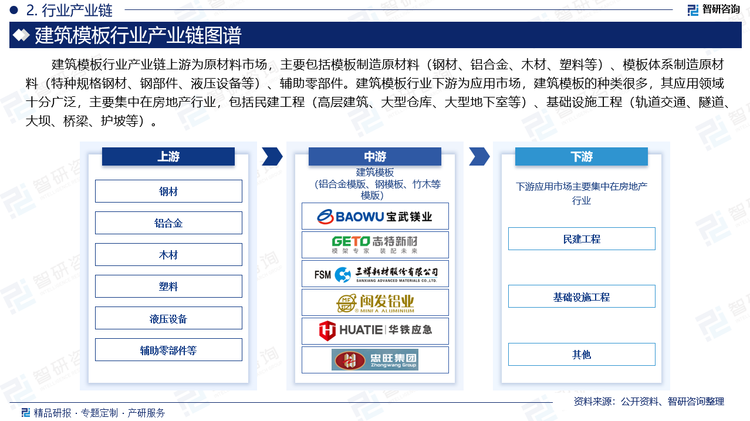Click the HUATIE 华铁应急 logo
The height and width of the screenshot is (421, 750).
[375, 331]
